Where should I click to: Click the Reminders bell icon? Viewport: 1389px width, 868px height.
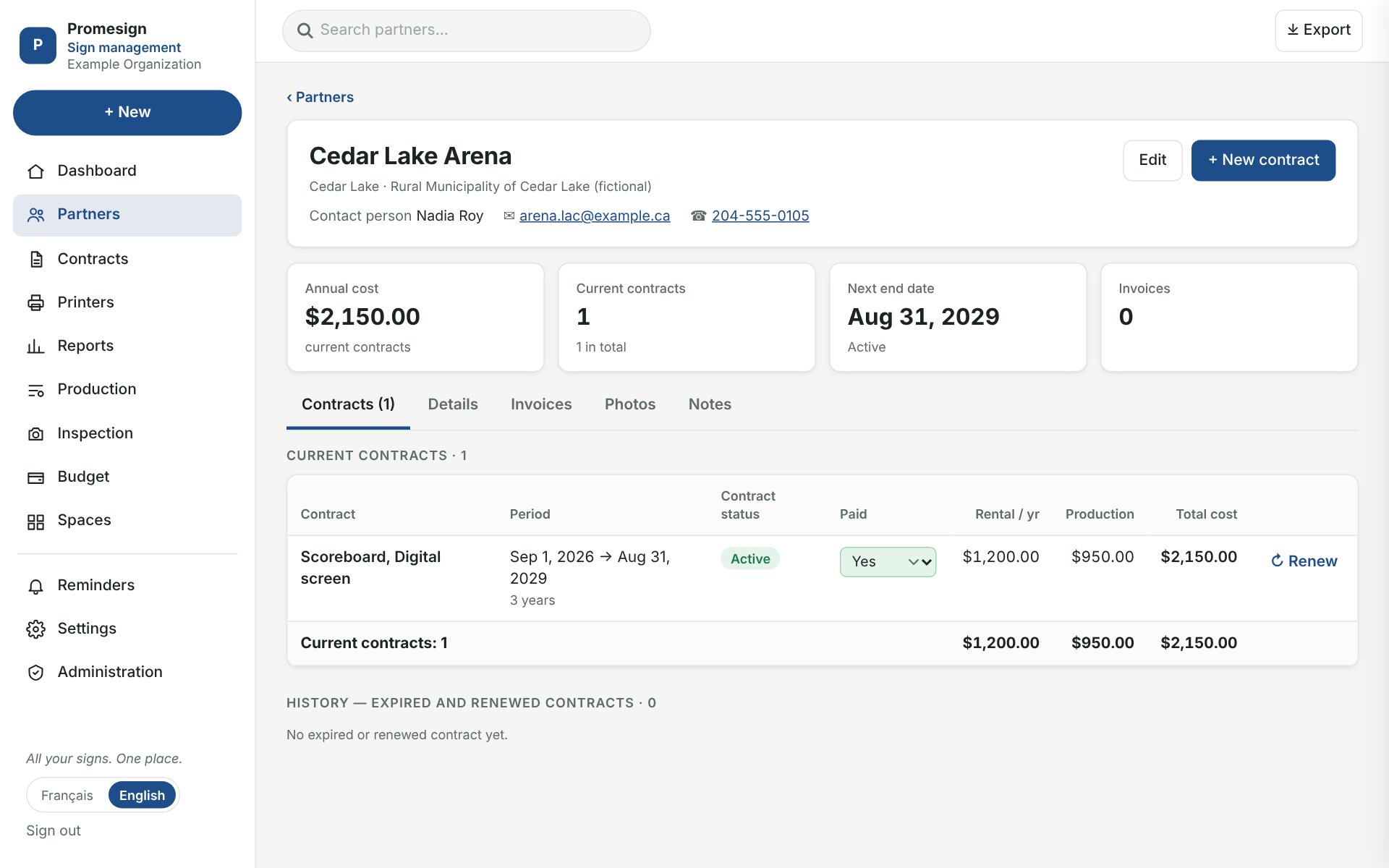[35, 586]
